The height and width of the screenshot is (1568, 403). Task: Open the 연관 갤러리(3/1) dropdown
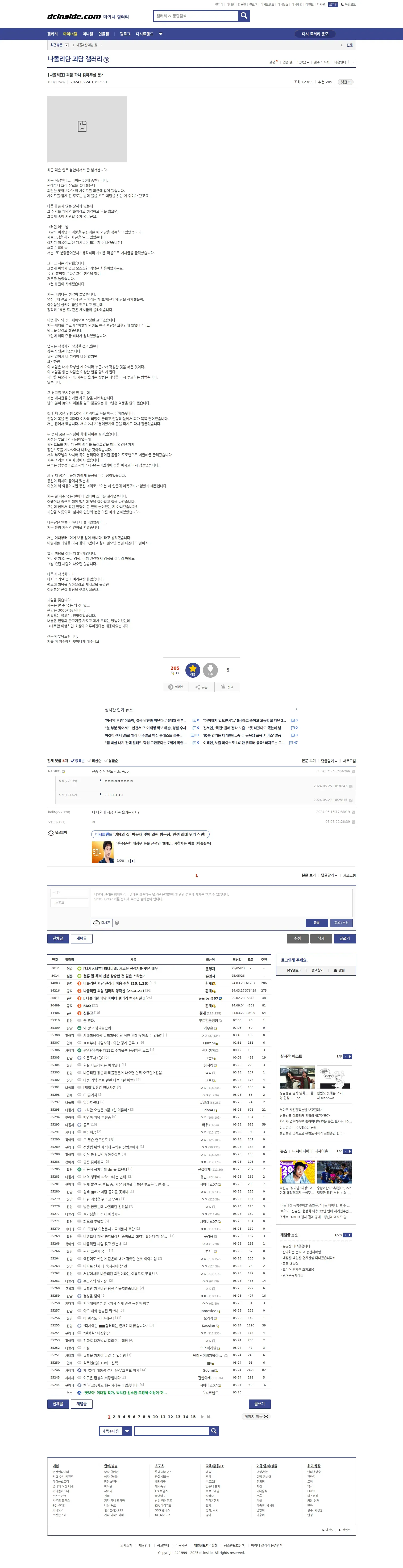(296, 62)
